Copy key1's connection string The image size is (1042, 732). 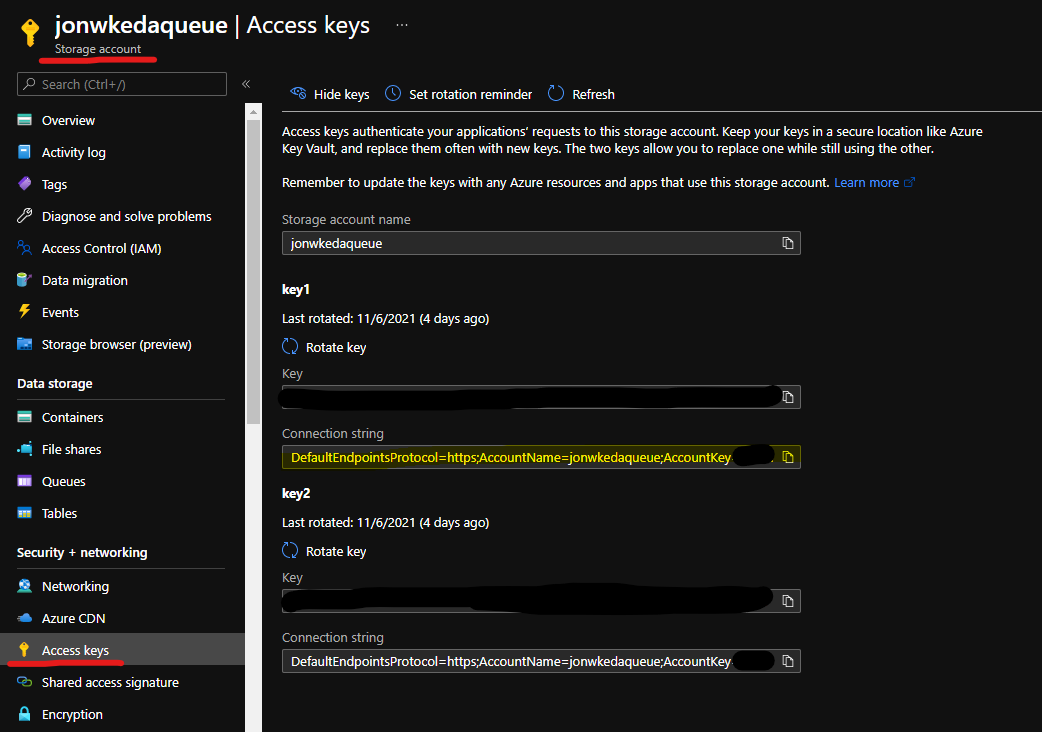coord(789,456)
